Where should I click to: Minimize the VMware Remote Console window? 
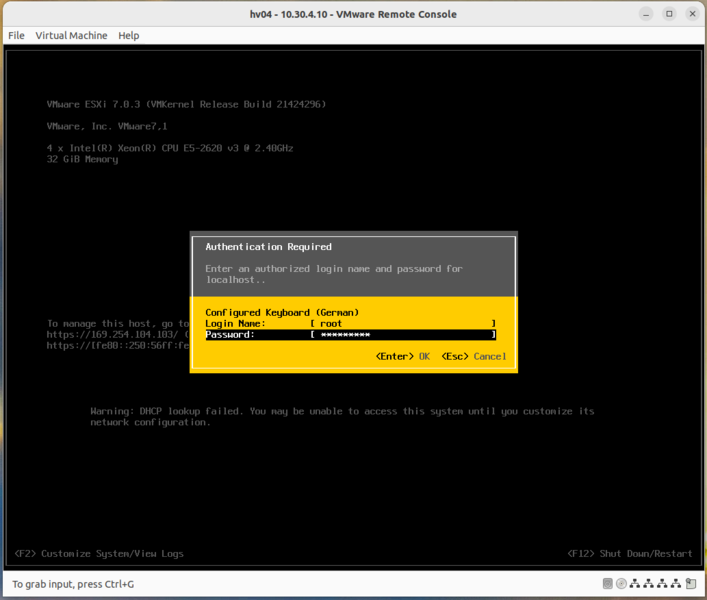click(646, 14)
